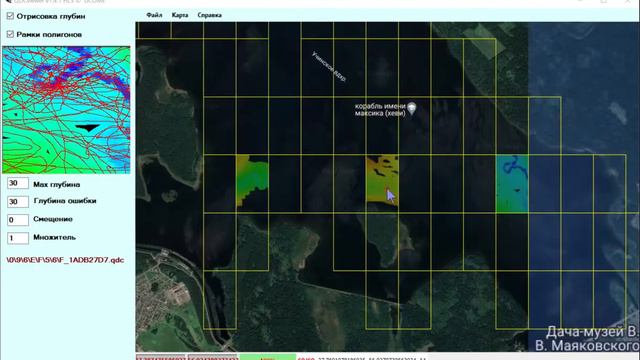Toggle the Рамки полигонов checkbox
The image size is (640, 360).
(x=10, y=34)
